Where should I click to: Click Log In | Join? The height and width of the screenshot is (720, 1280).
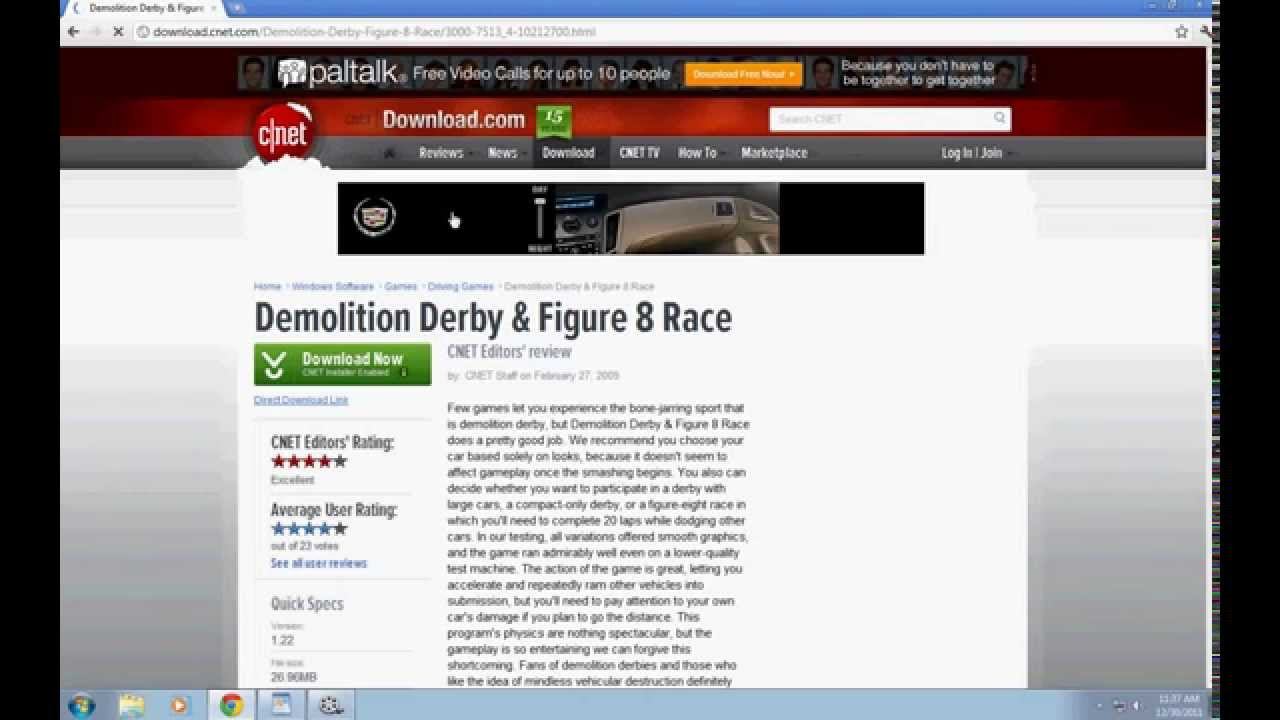pyautogui.click(x=972, y=153)
